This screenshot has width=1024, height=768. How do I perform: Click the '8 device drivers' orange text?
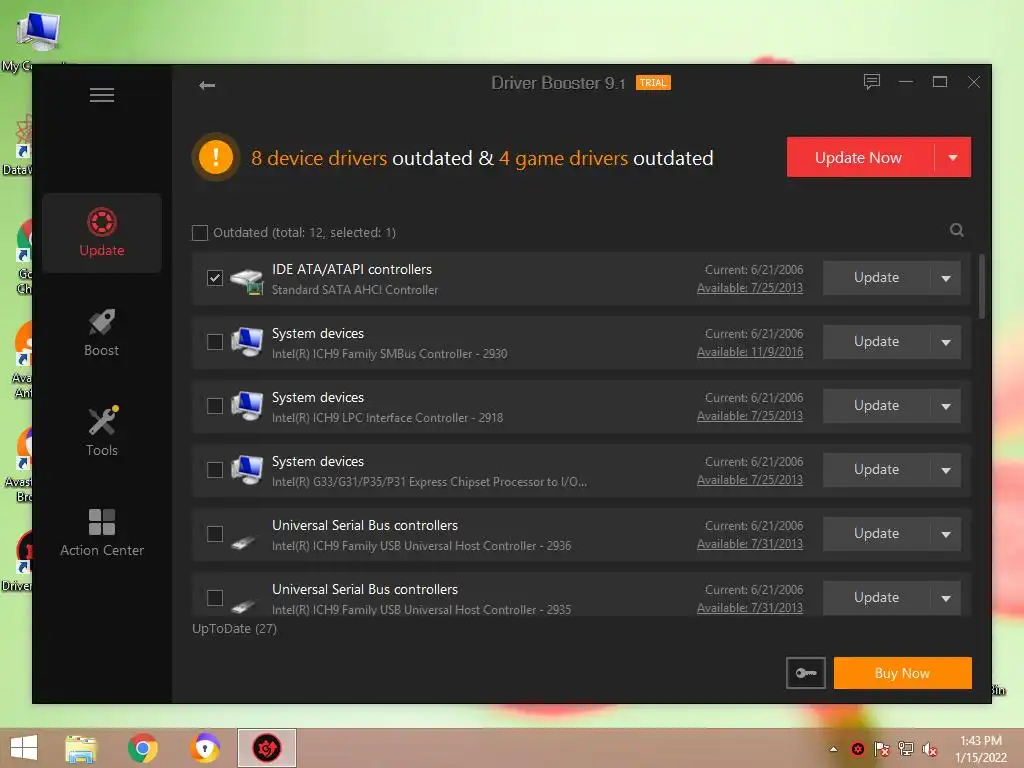point(319,158)
